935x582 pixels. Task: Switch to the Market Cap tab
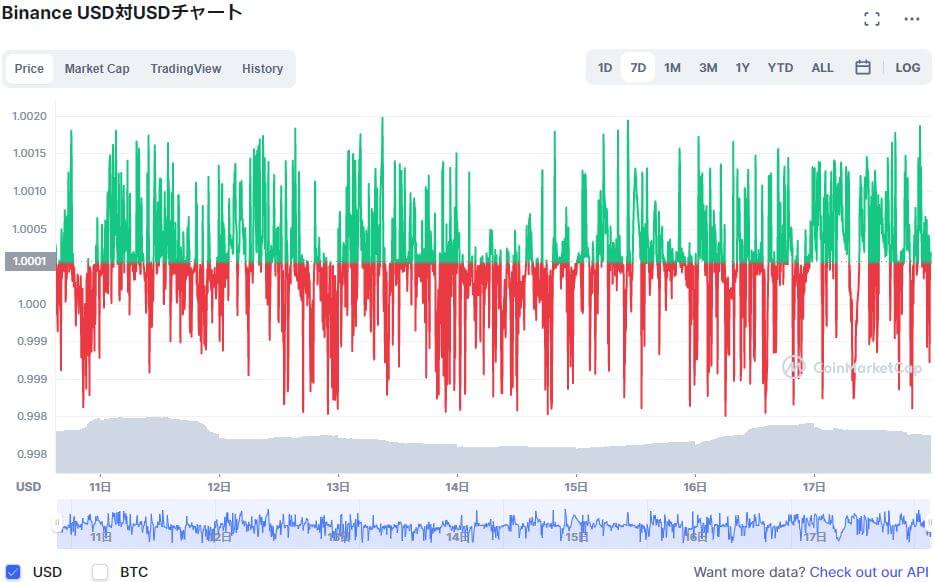pos(97,69)
